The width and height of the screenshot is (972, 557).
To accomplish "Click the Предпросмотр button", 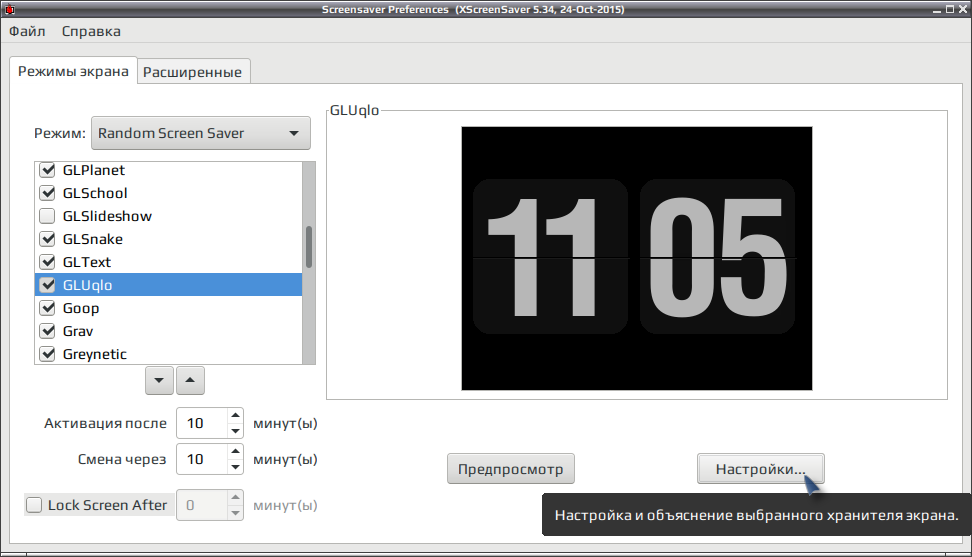I will pyautogui.click(x=511, y=469).
